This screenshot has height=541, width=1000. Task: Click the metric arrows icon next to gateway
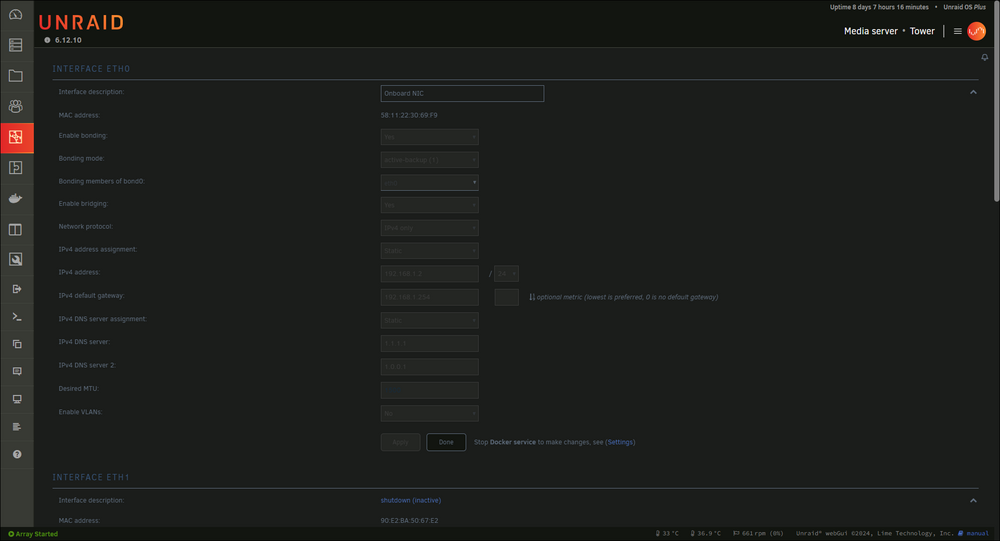coord(532,297)
